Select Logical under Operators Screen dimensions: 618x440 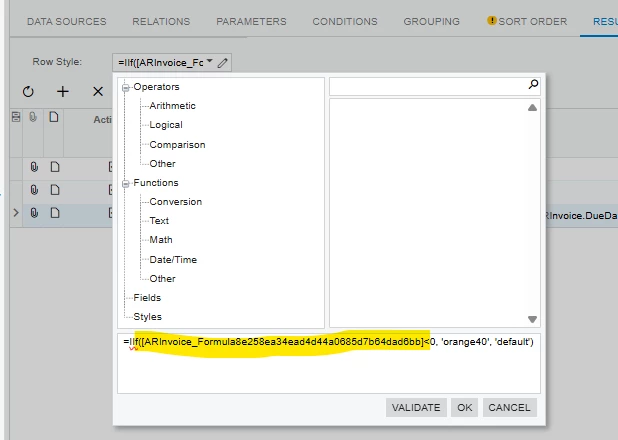[166, 125]
